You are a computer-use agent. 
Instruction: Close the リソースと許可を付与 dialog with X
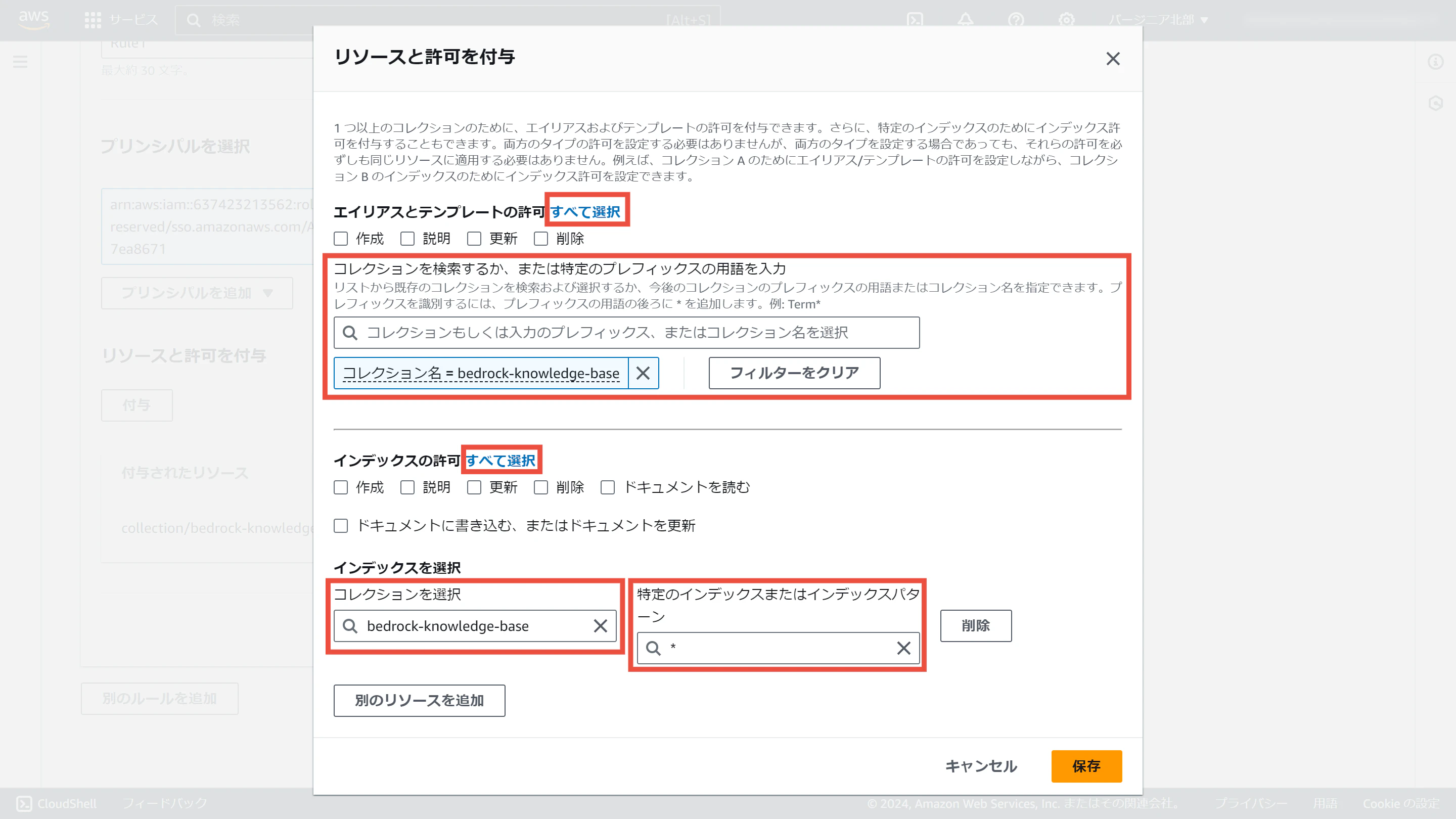click(1112, 59)
